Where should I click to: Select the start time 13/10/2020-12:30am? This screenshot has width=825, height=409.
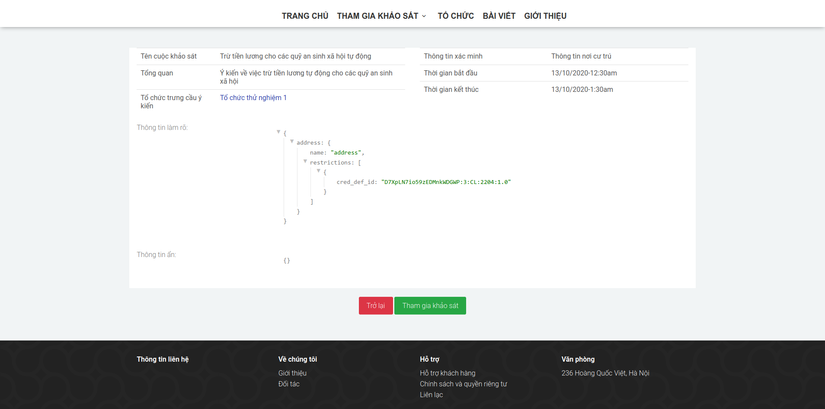584,73
